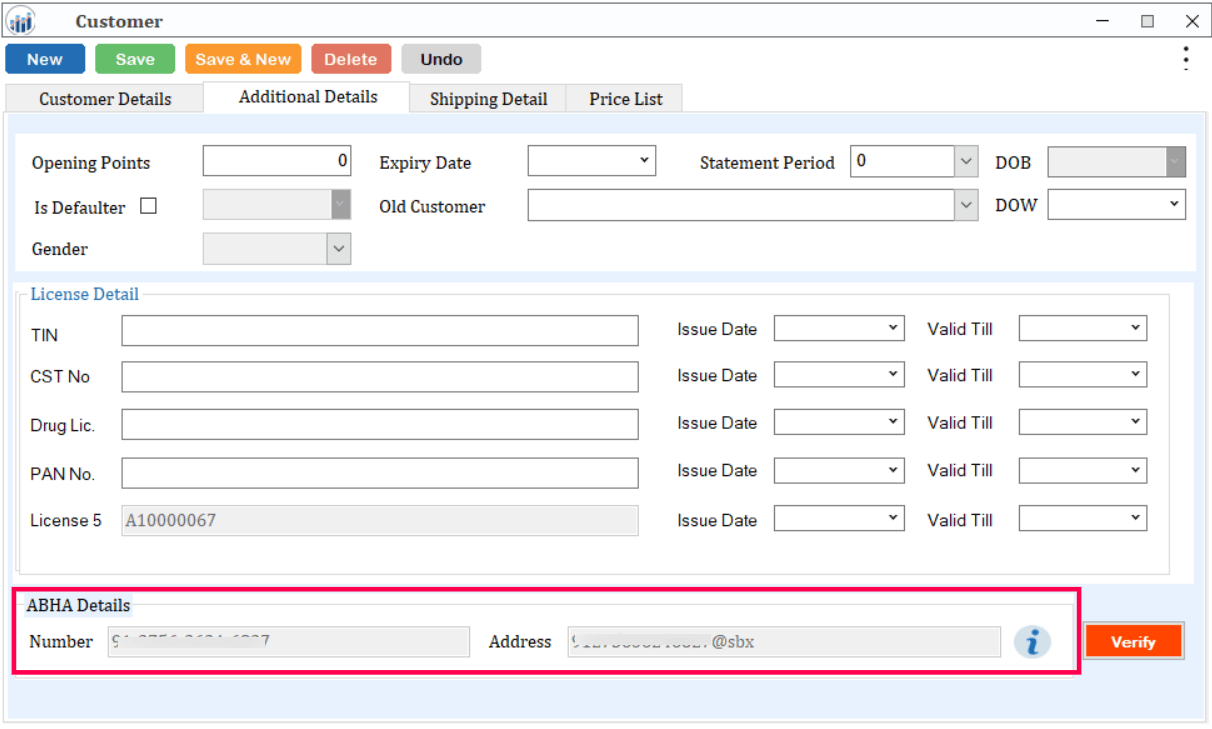Screen dimensions: 1212x729
Task: Click the Undo button
Action: click(x=441, y=59)
